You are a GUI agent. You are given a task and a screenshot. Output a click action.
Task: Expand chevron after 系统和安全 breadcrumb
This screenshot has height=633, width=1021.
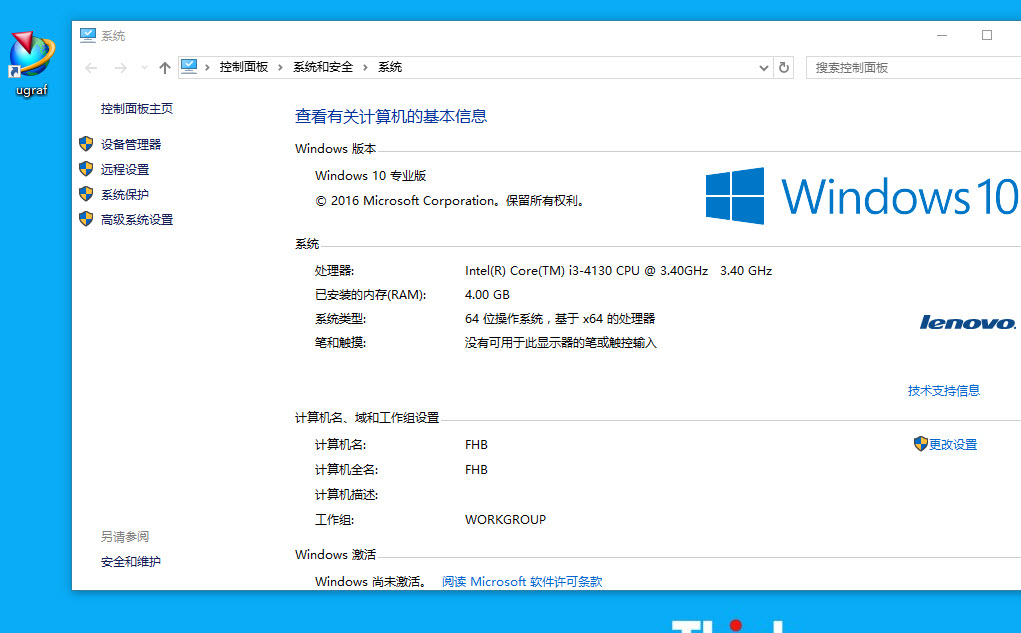point(365,68)
